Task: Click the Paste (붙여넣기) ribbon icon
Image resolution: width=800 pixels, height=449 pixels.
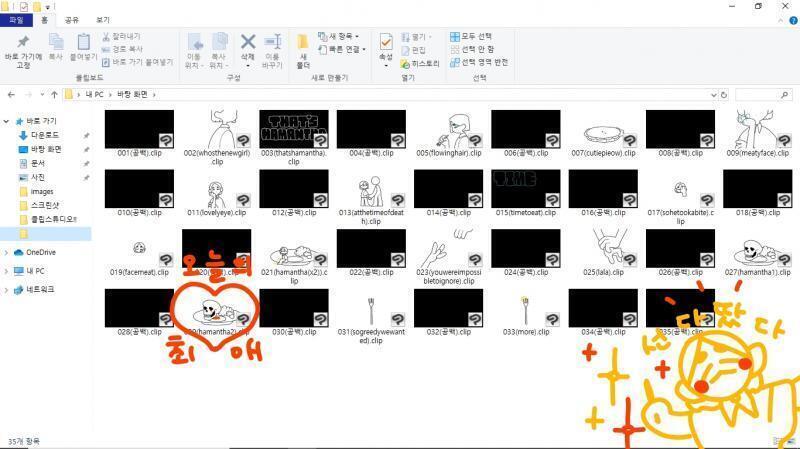Action: pos(83,42)
